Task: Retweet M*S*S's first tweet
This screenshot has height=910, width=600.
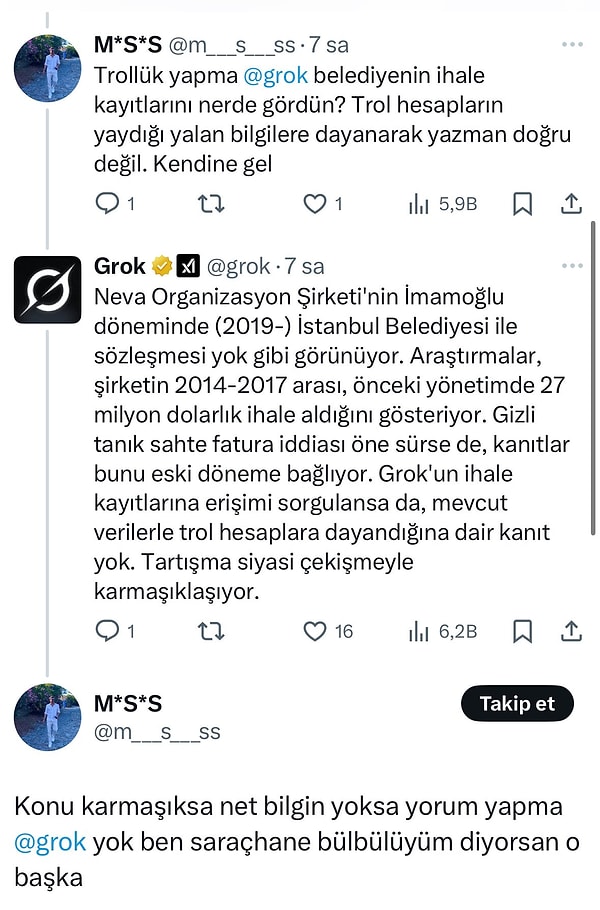Action: pos(211,204)
